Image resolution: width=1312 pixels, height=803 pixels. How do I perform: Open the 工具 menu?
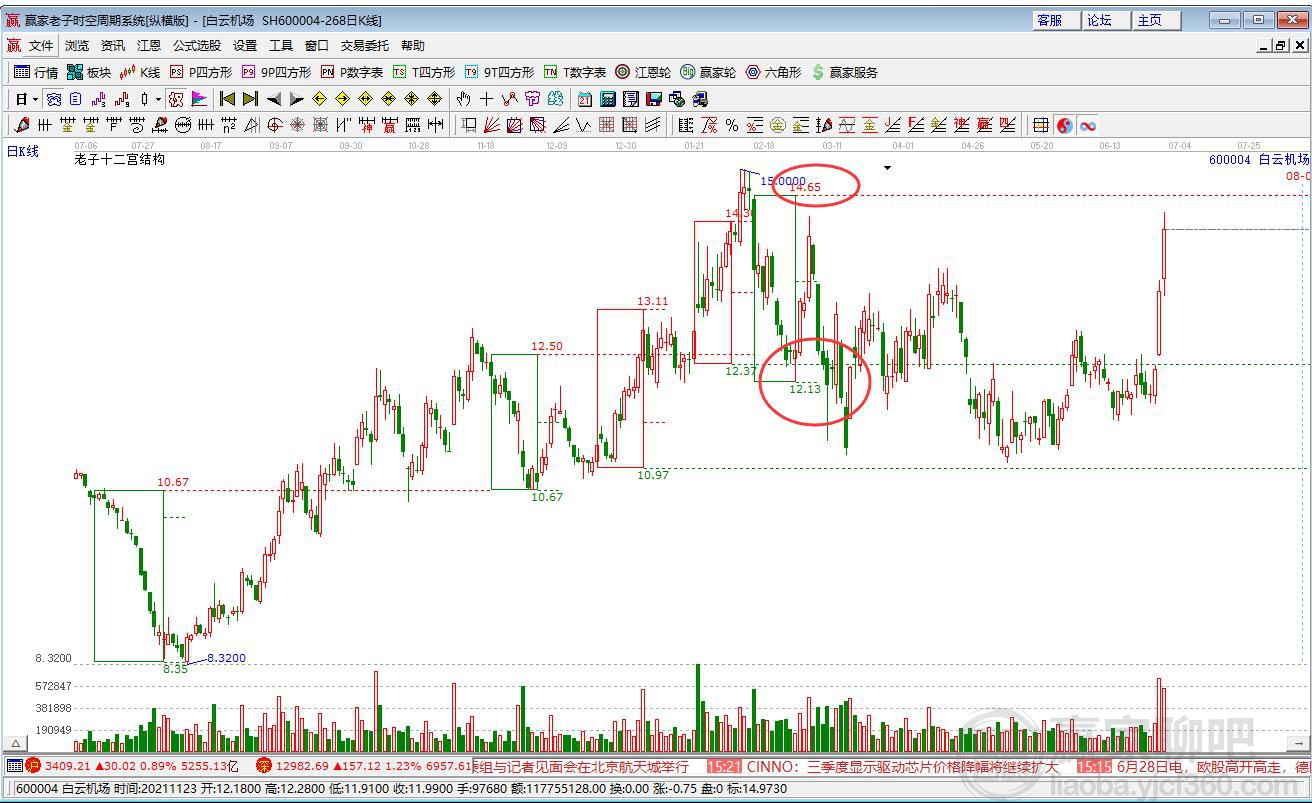pos(281,45)
